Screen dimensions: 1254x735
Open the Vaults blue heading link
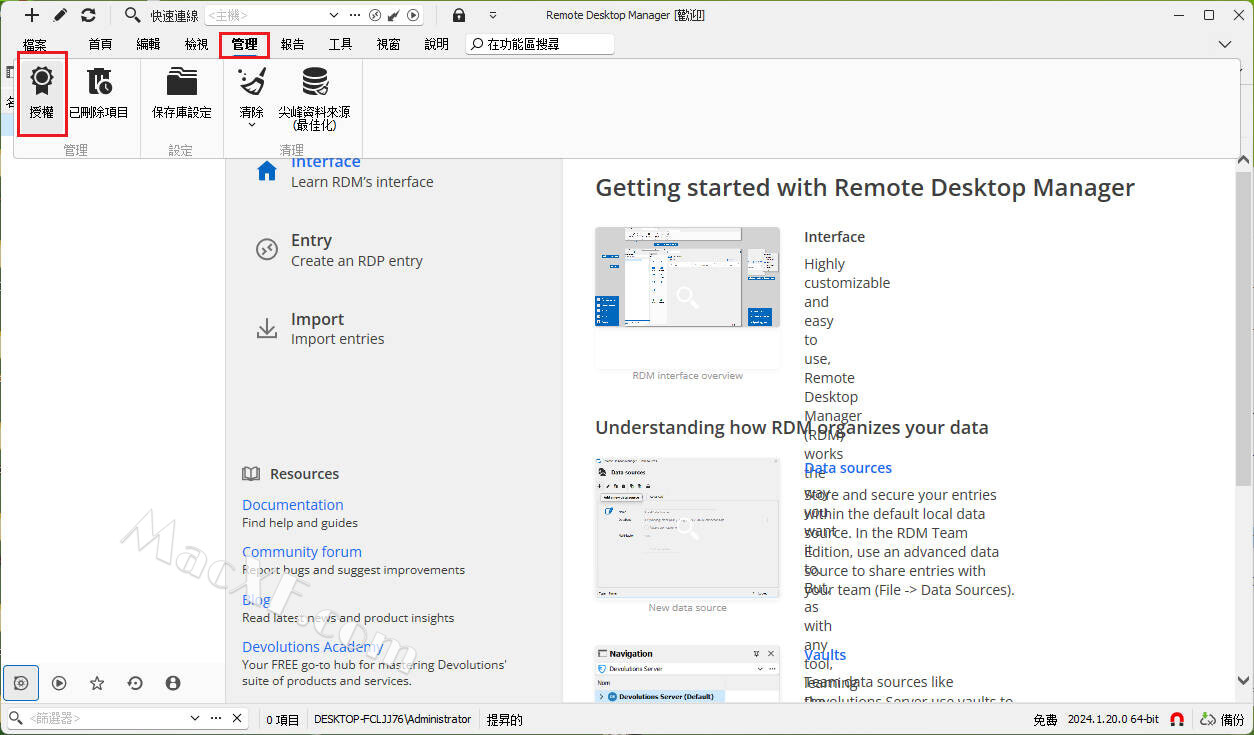click(x=825, y=655)
